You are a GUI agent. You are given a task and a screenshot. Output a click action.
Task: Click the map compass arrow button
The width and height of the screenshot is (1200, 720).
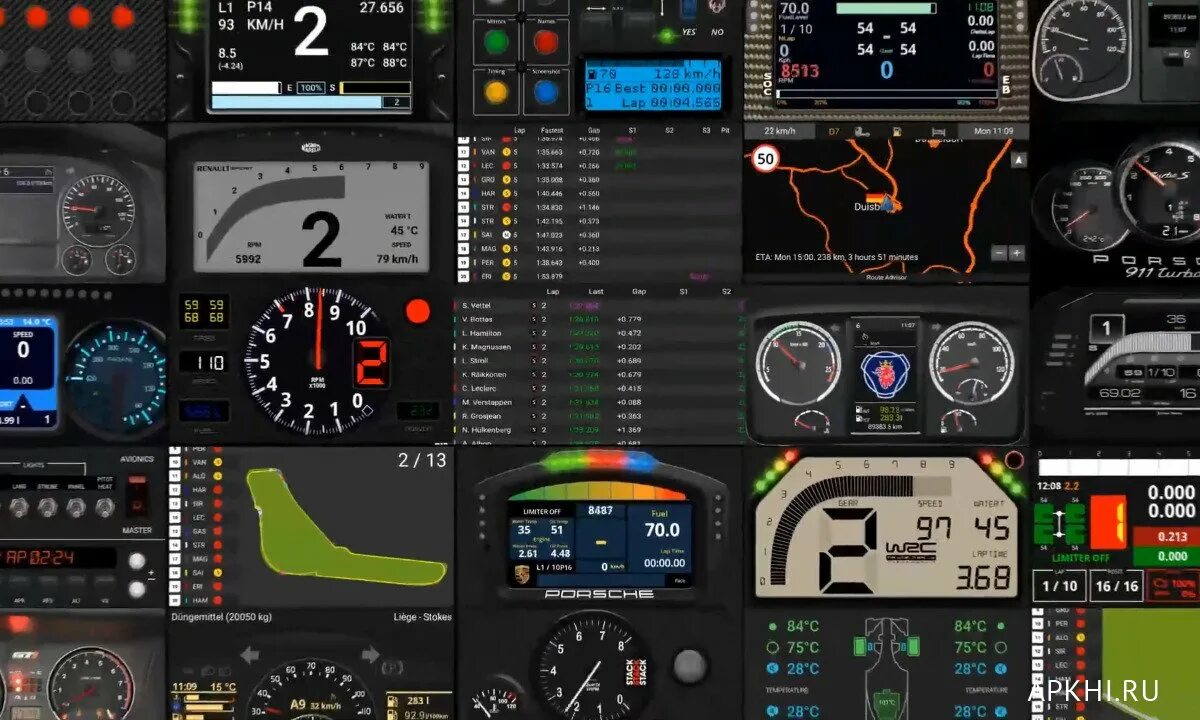click(1018, 160)
